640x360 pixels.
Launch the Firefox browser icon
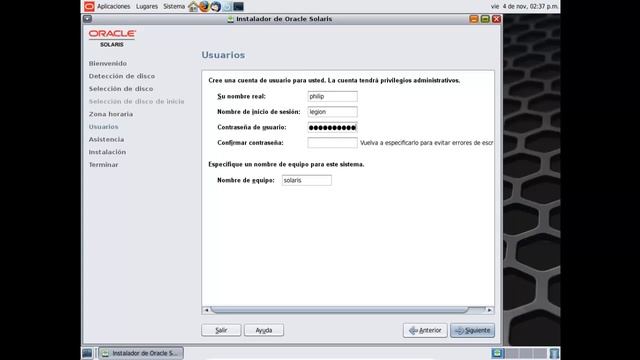(x=204, y=6)
